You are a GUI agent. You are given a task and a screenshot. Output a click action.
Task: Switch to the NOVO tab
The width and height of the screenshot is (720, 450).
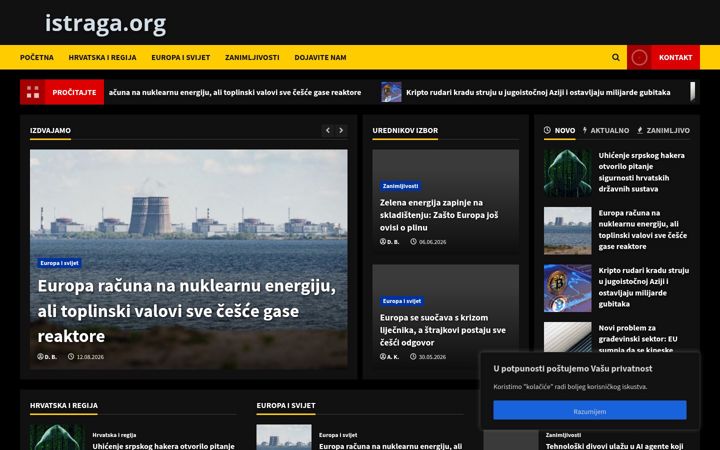[x=559, y=130]
